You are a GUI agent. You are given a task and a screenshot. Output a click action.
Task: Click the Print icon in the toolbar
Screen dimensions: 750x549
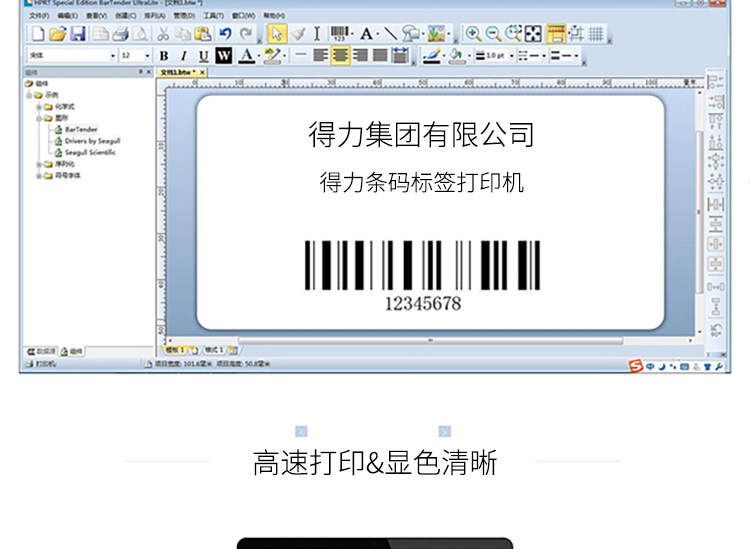[x=120, y=33]
